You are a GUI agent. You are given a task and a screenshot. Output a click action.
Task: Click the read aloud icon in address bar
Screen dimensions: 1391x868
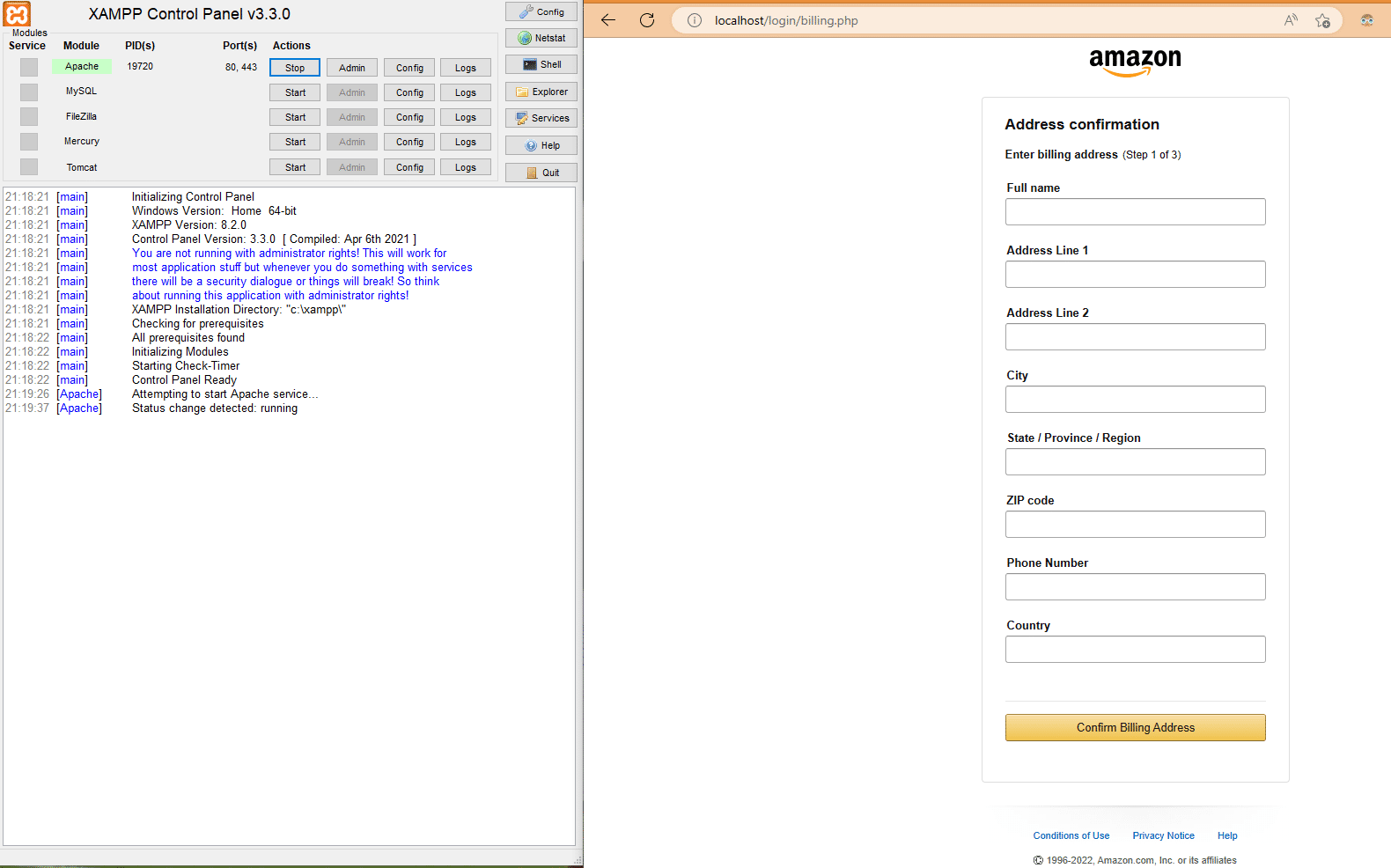[x=1291, y=20]
